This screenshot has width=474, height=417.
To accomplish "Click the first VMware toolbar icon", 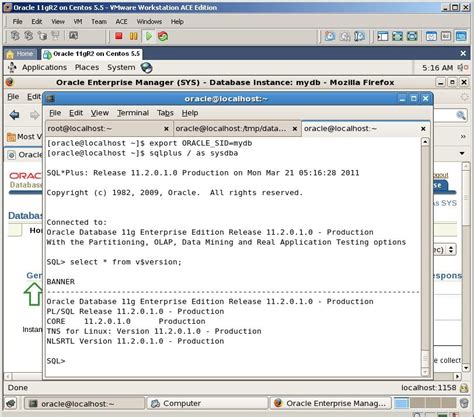I will 15,36.
